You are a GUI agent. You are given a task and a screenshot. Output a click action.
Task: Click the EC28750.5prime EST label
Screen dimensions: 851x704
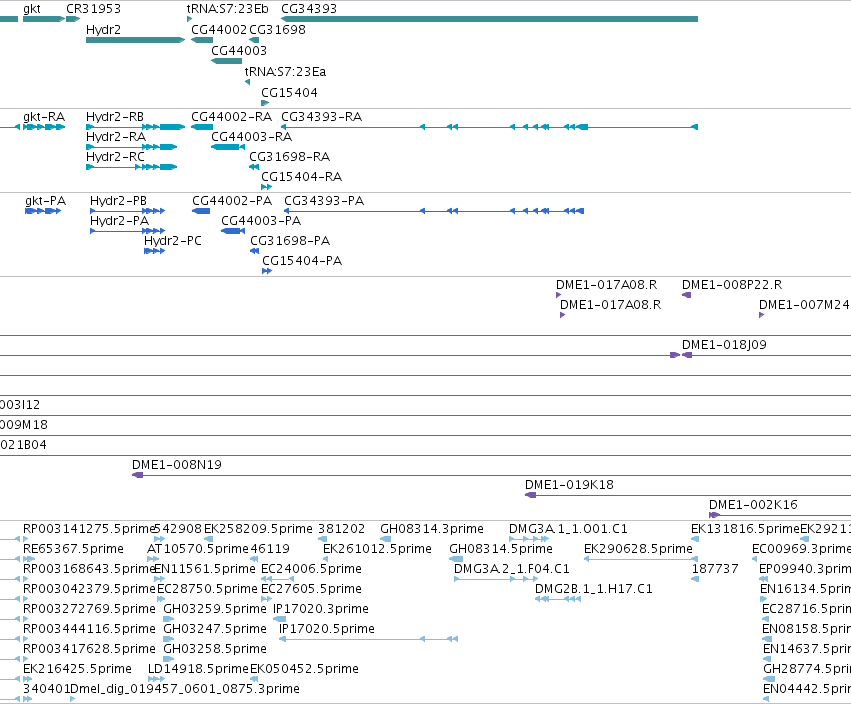[x=207, y=589]
